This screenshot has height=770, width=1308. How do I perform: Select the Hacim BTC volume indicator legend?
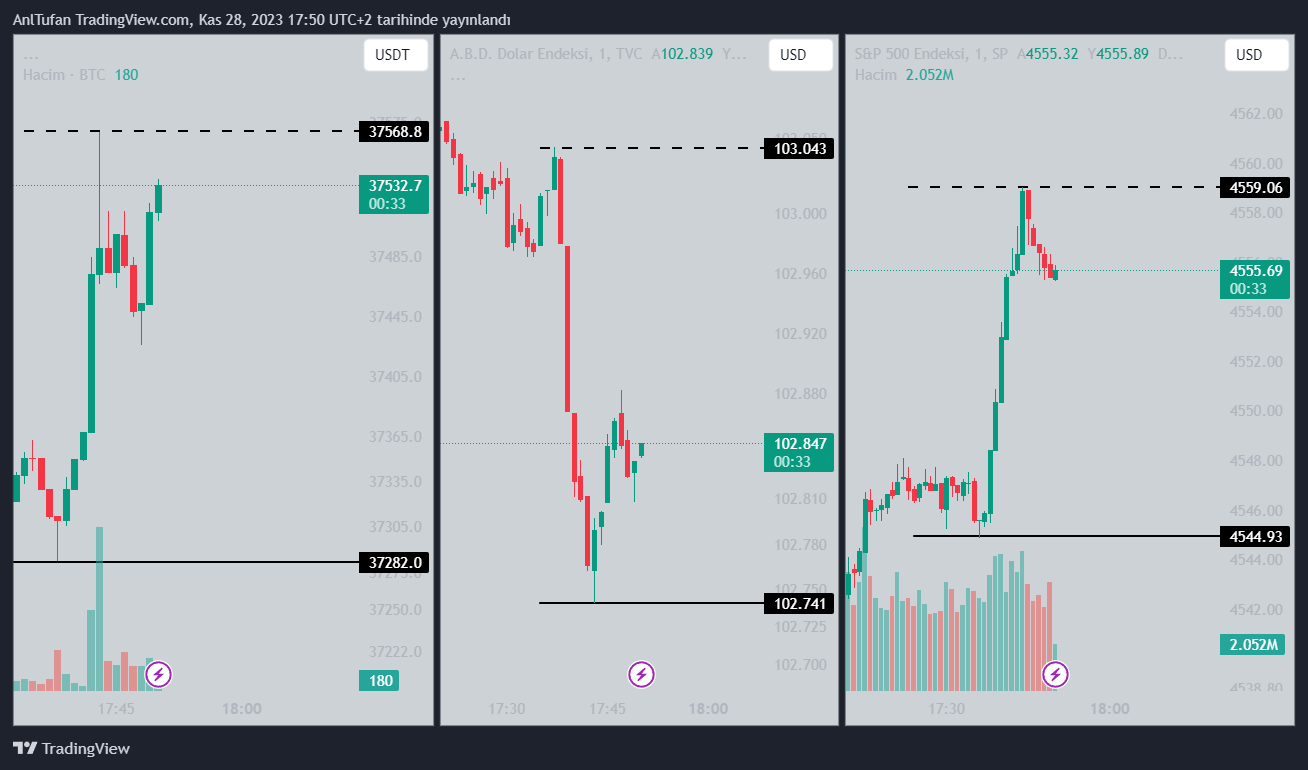coord(64,75)
